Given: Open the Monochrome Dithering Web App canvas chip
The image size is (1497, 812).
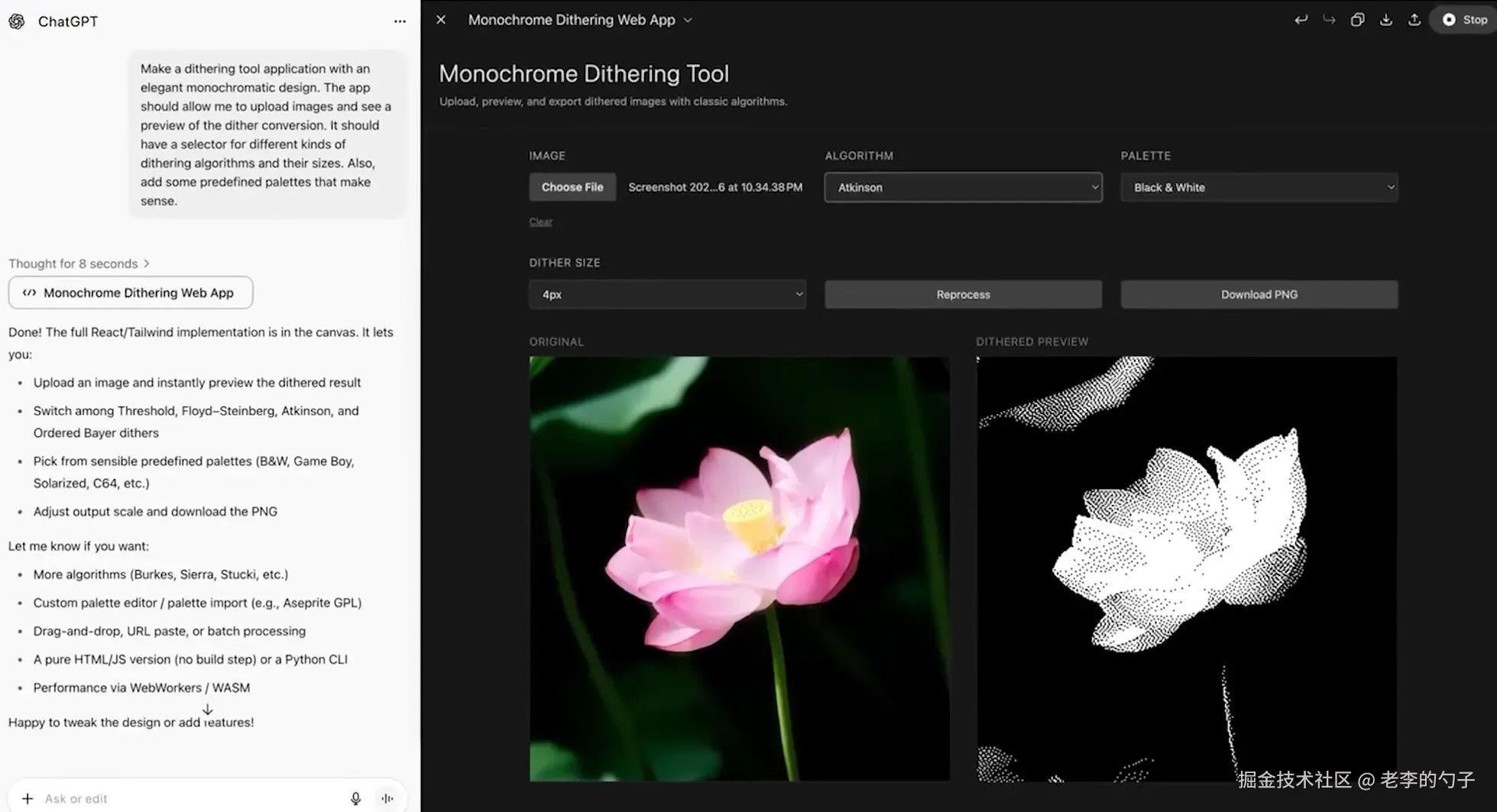Looking at the screenshot, I should pyautogui.click(x=131, y=293).
